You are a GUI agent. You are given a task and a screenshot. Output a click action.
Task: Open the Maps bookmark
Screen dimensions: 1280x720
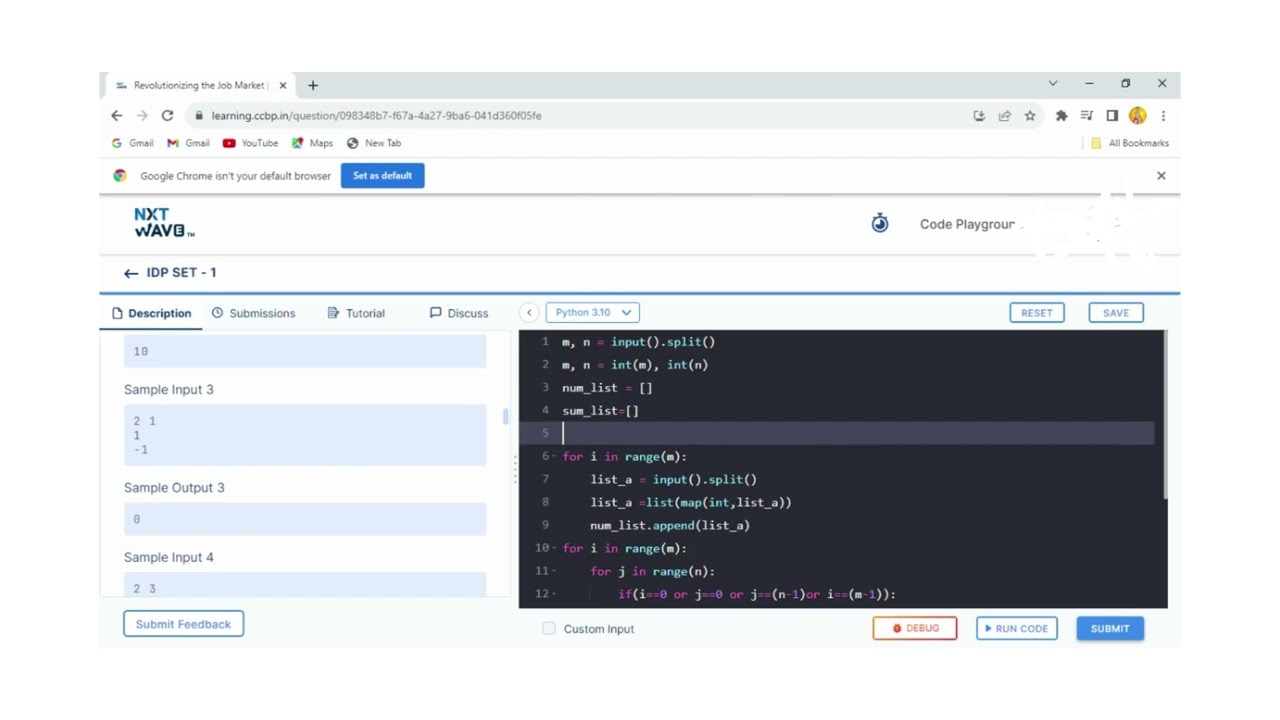(x=312, y=143)
